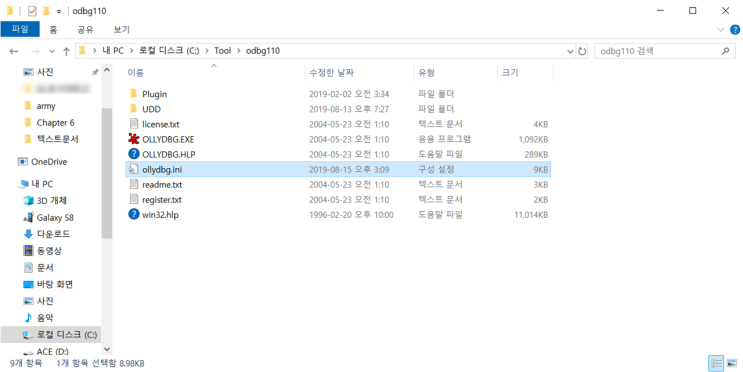Expand breadcrumb chevron after 로컬 디스크 (C:)
This screenshot has height=372, width=743.
pos(207,51)
